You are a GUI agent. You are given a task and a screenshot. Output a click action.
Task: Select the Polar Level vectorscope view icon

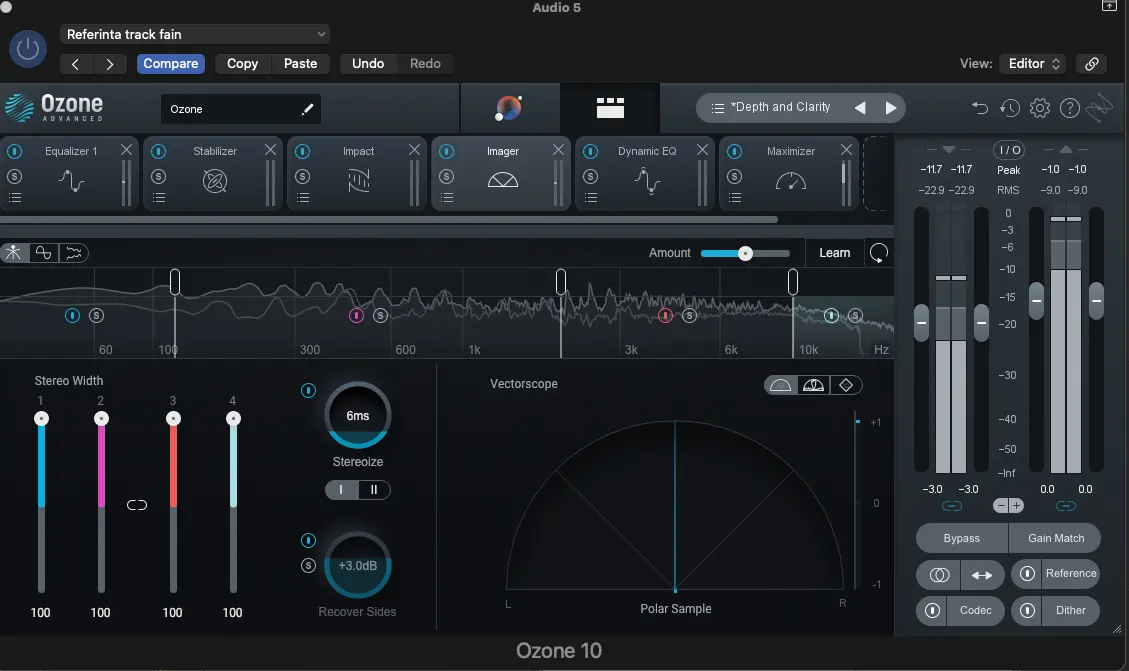click(x=813, y=385)
